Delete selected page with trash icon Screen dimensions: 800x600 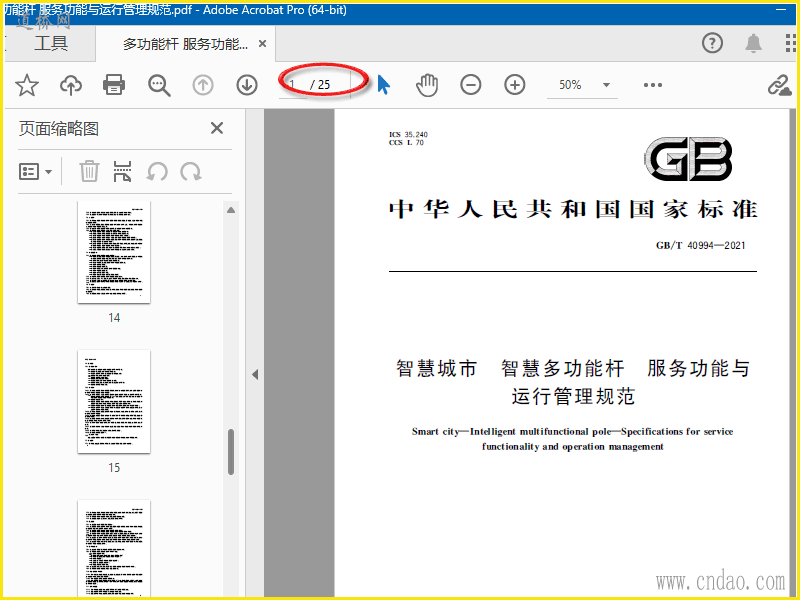pyautogui.click(x=89, y=171)
